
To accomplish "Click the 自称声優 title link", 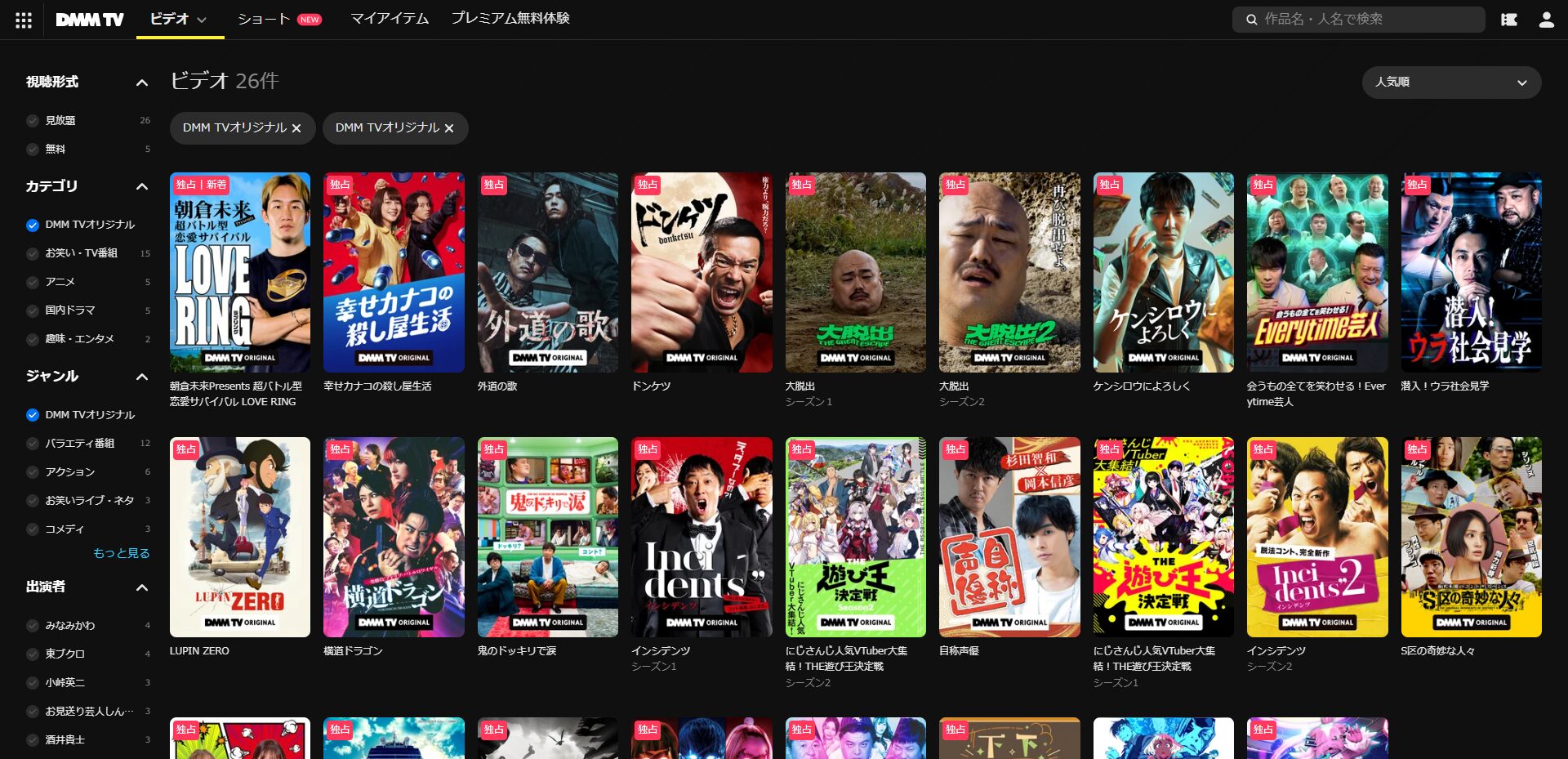I will tap(959, 651).
